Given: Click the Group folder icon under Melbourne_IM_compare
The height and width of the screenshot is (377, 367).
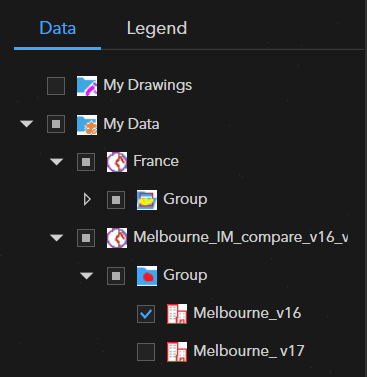Looking at the screenshot, I should (x=147, y=276).
